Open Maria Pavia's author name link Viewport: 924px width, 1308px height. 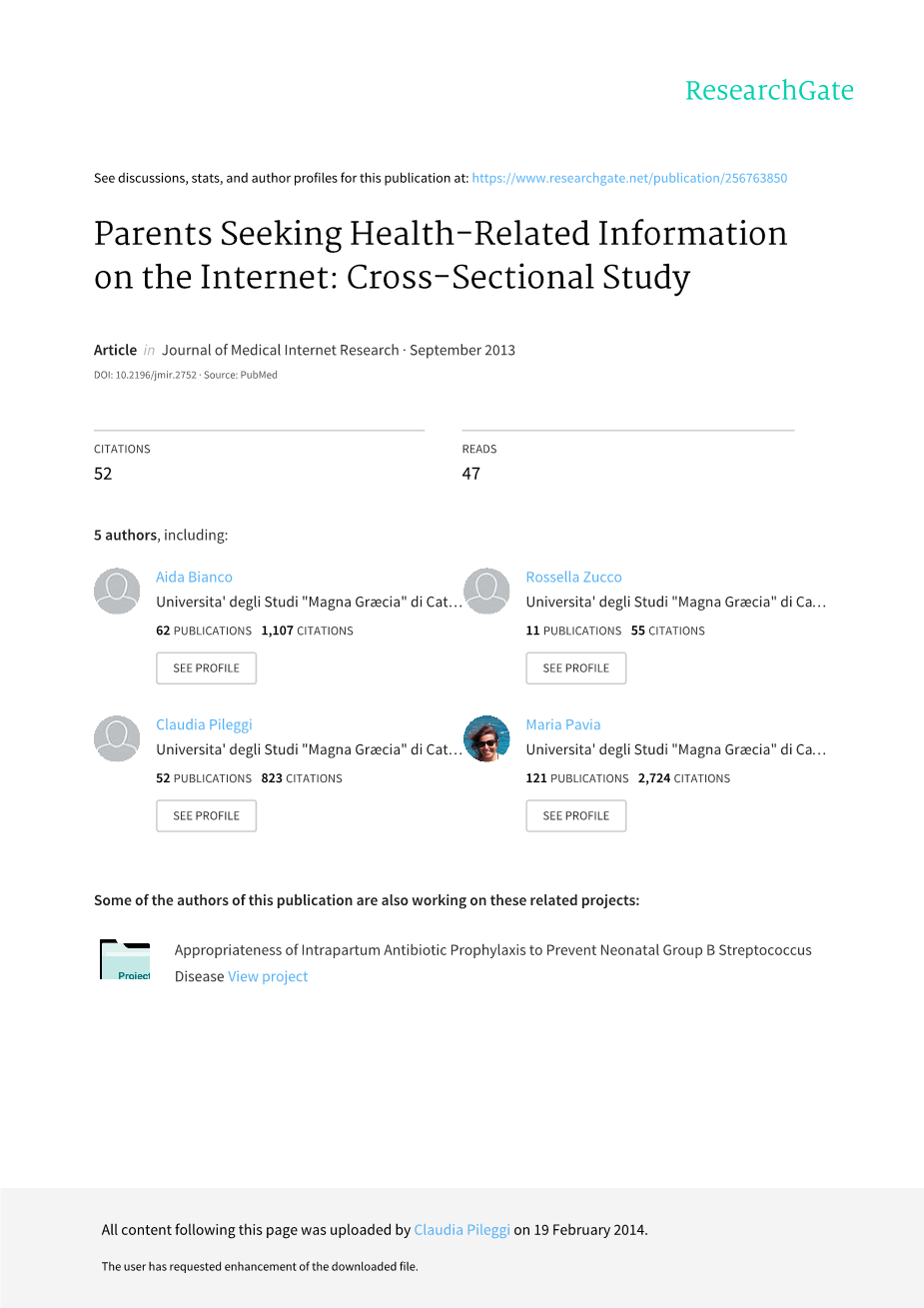pyautogui.click(x=563, y=725)
